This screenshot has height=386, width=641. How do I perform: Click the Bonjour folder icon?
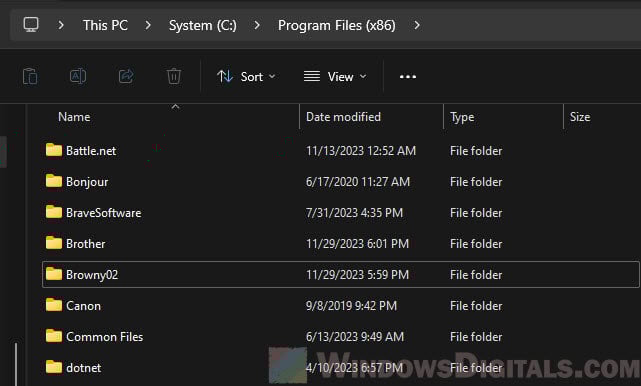click(x=54, y=181)
